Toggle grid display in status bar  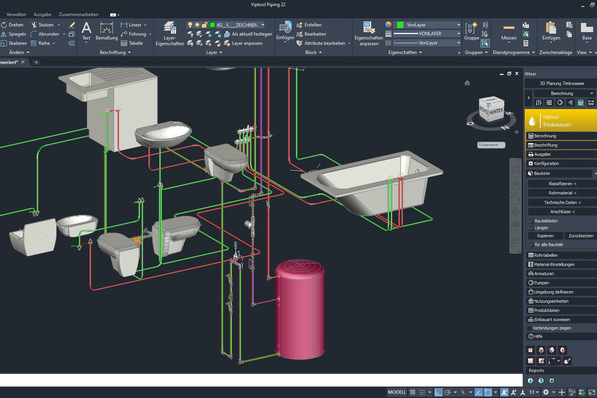[x=413, y=392]
